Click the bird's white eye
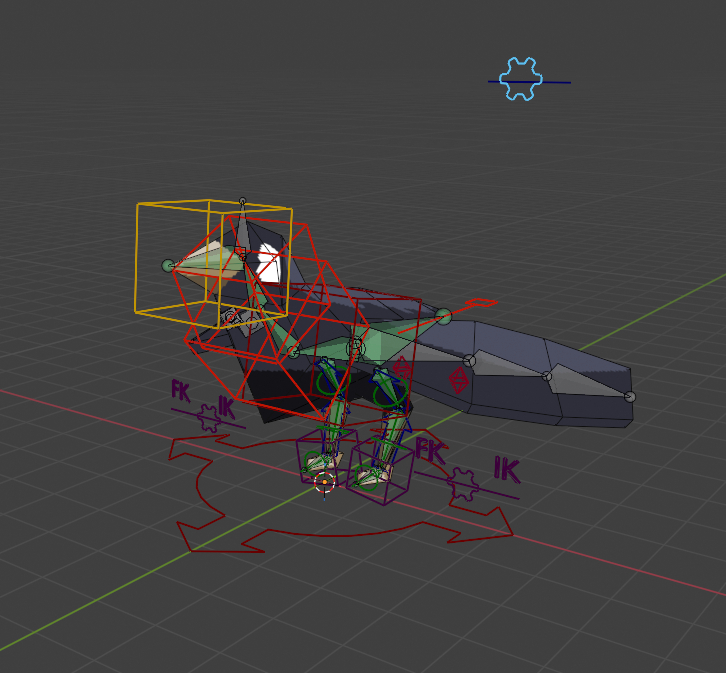Screen dimensions: 726x673 268,262
